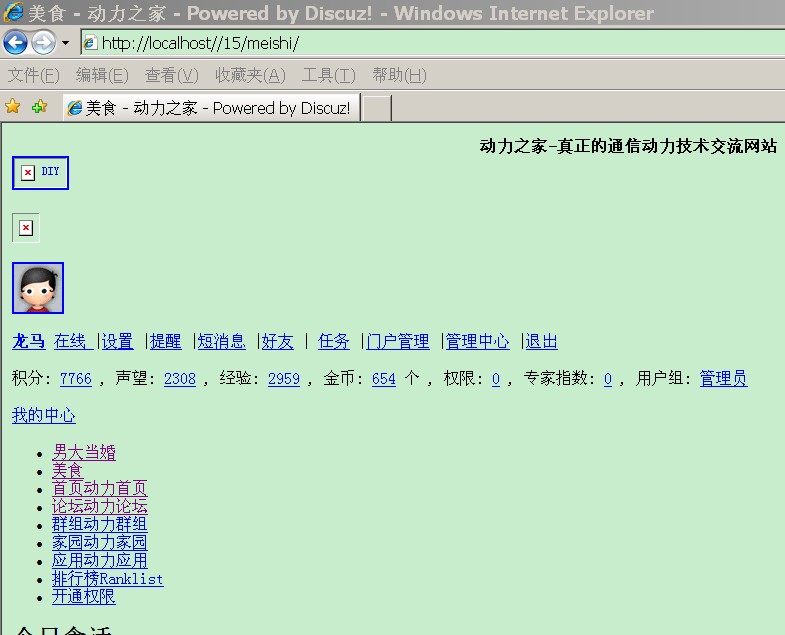Click the 金币 value 654

(383, 379)
